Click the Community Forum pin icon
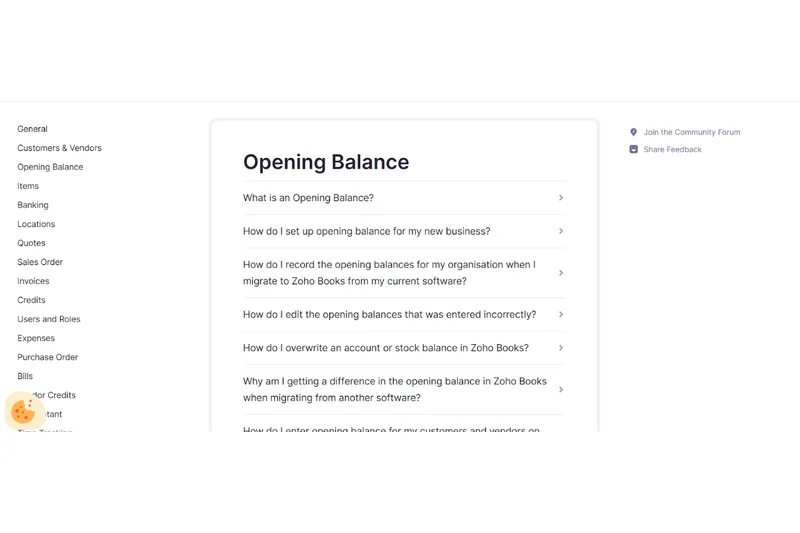Image resolution: width=800 pixels, height=533 pixels. coord(633,132)
